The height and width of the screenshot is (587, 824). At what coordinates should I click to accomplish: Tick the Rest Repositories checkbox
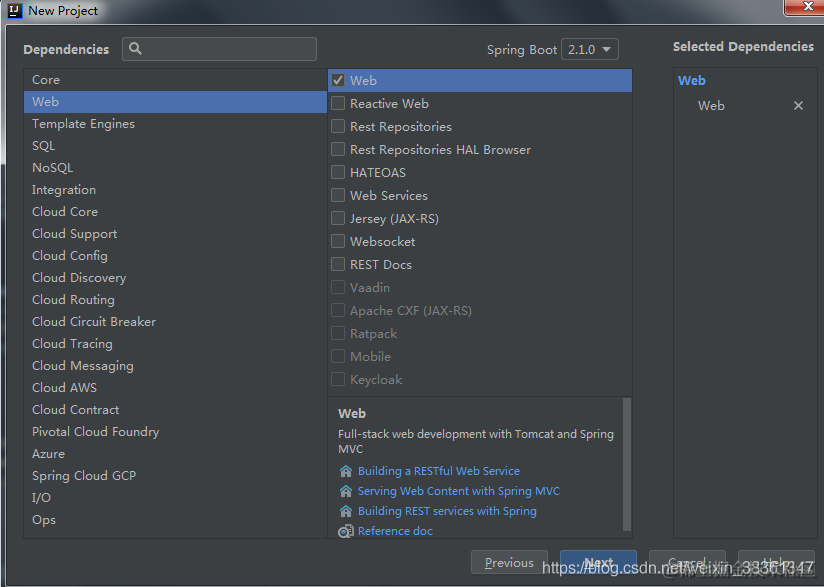338,127
